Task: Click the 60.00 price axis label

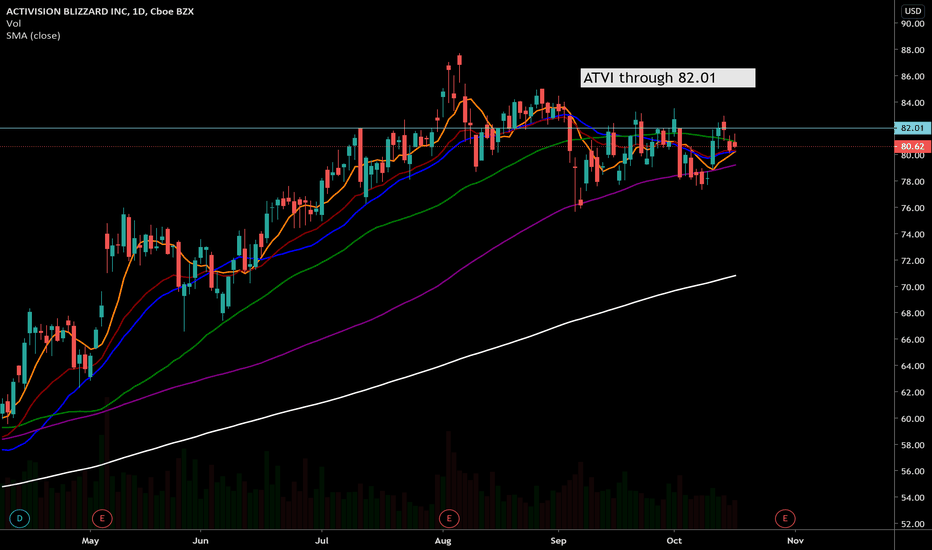Action: point(912,419)
